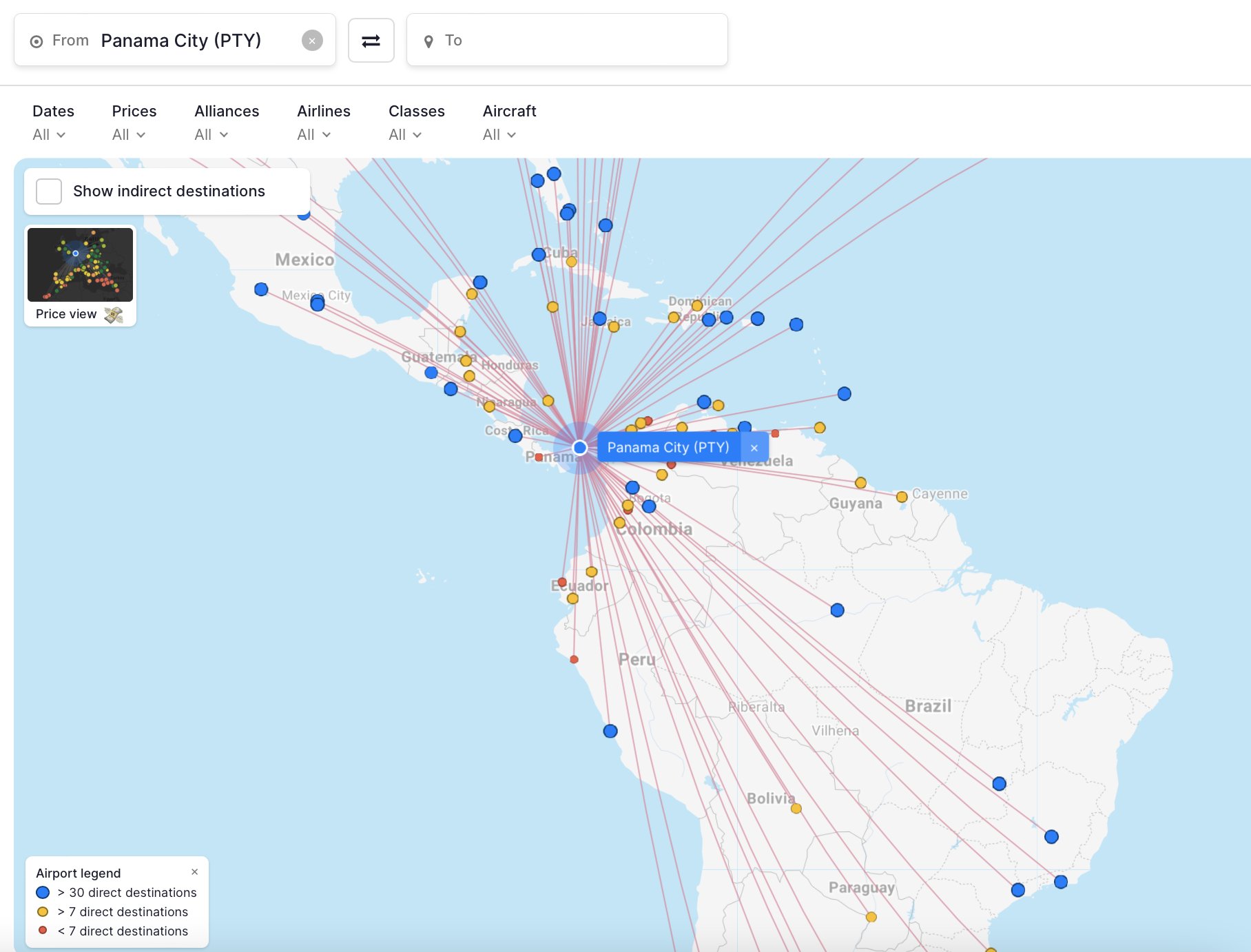
Task: Select the blue airport in western Cuba
Action: pyautogui.click(x=539, y=255)
